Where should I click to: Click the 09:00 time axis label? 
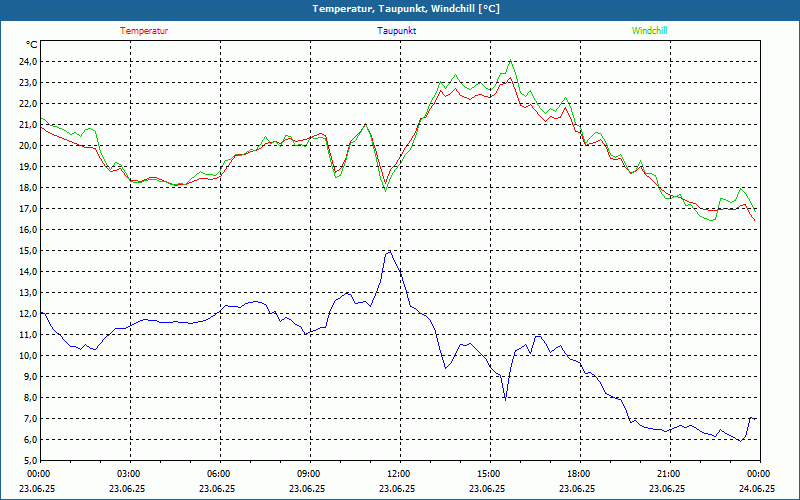pyautogui.click(x=310, y=474)
